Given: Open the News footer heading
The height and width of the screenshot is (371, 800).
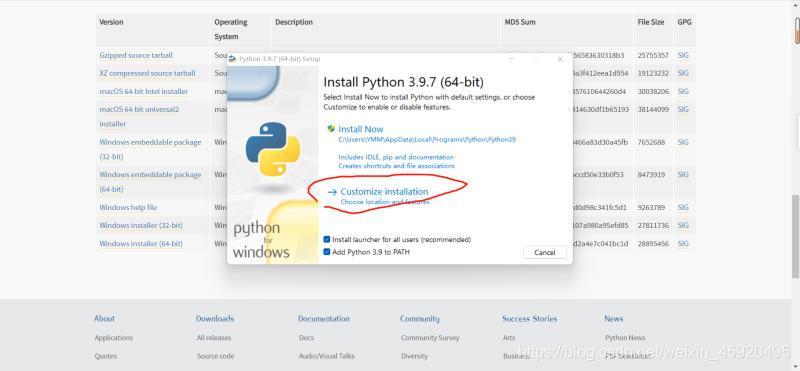Looking at the screenshot, I should 614,318.
